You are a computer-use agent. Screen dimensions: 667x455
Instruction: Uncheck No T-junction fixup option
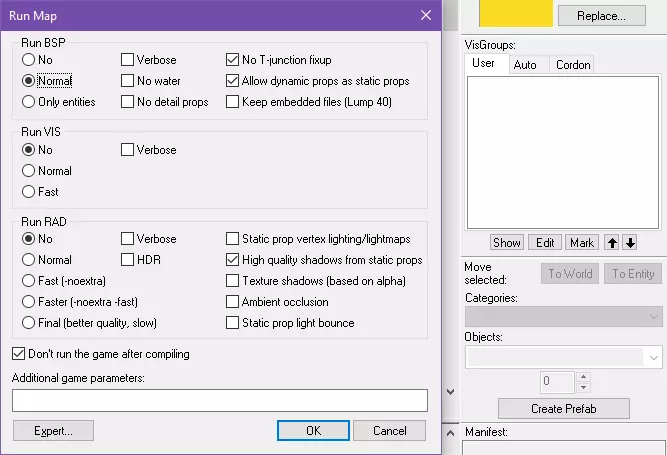click(234, 60)
